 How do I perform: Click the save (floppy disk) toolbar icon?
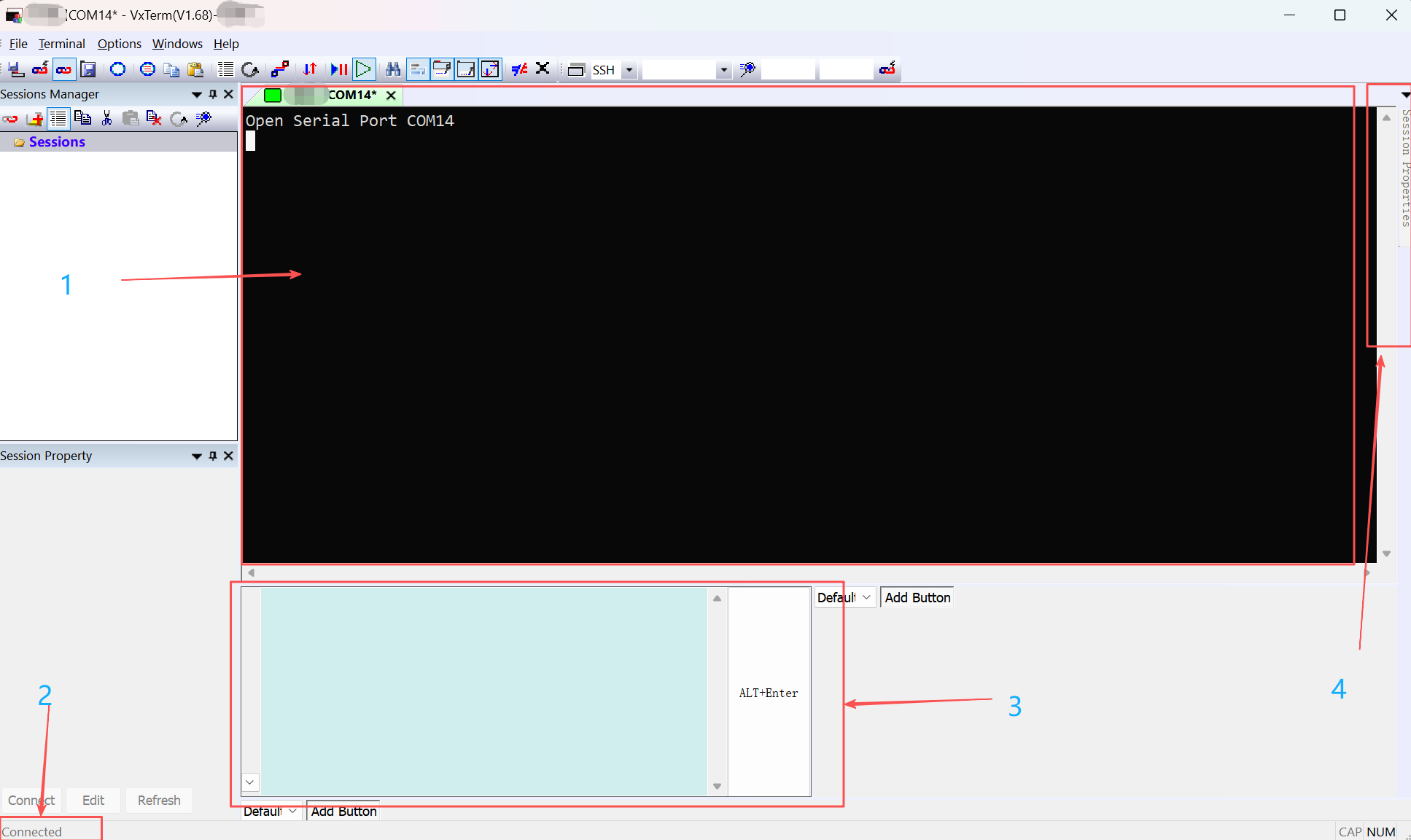point(88,69)
